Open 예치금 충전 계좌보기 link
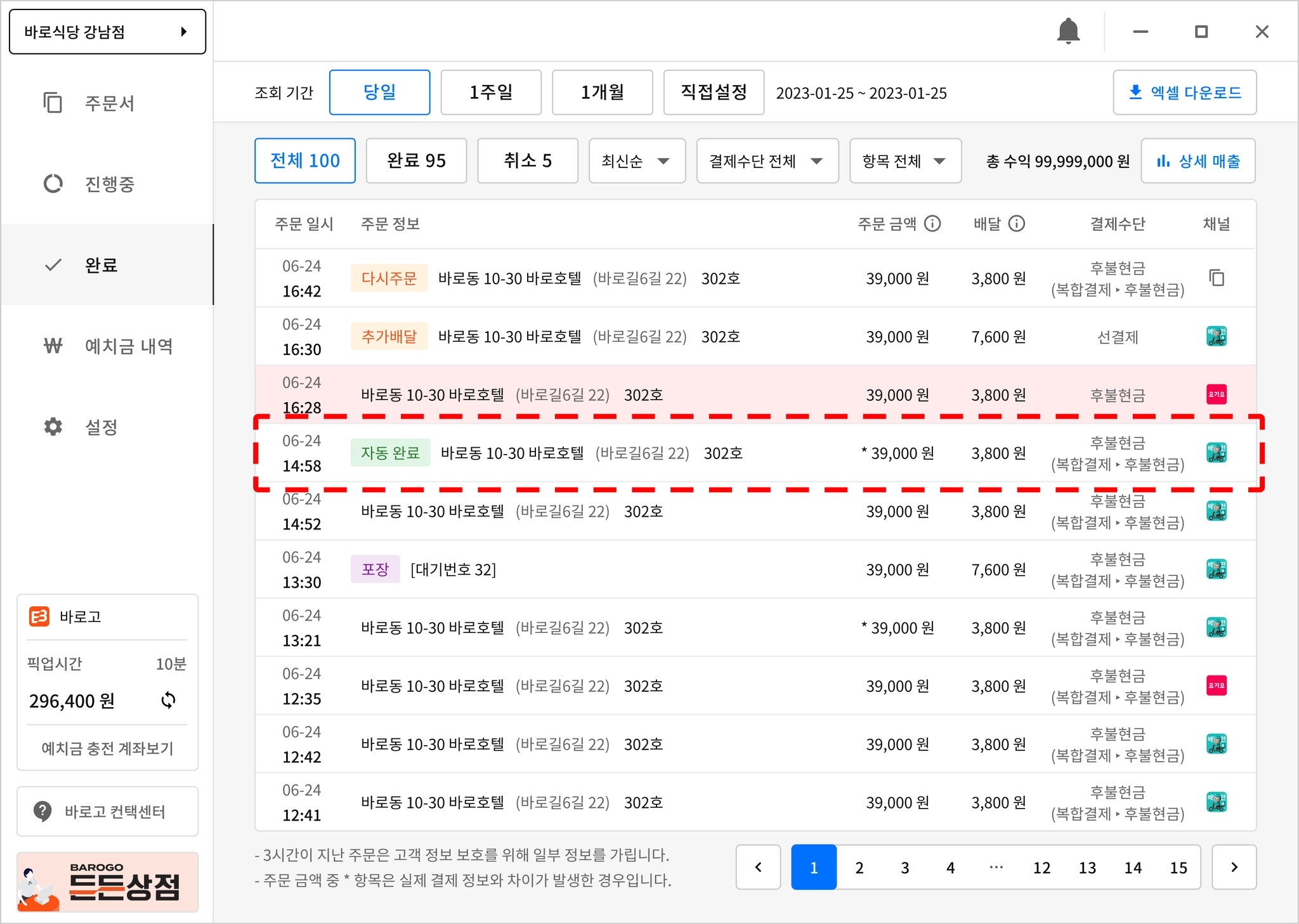 (107, 748)
